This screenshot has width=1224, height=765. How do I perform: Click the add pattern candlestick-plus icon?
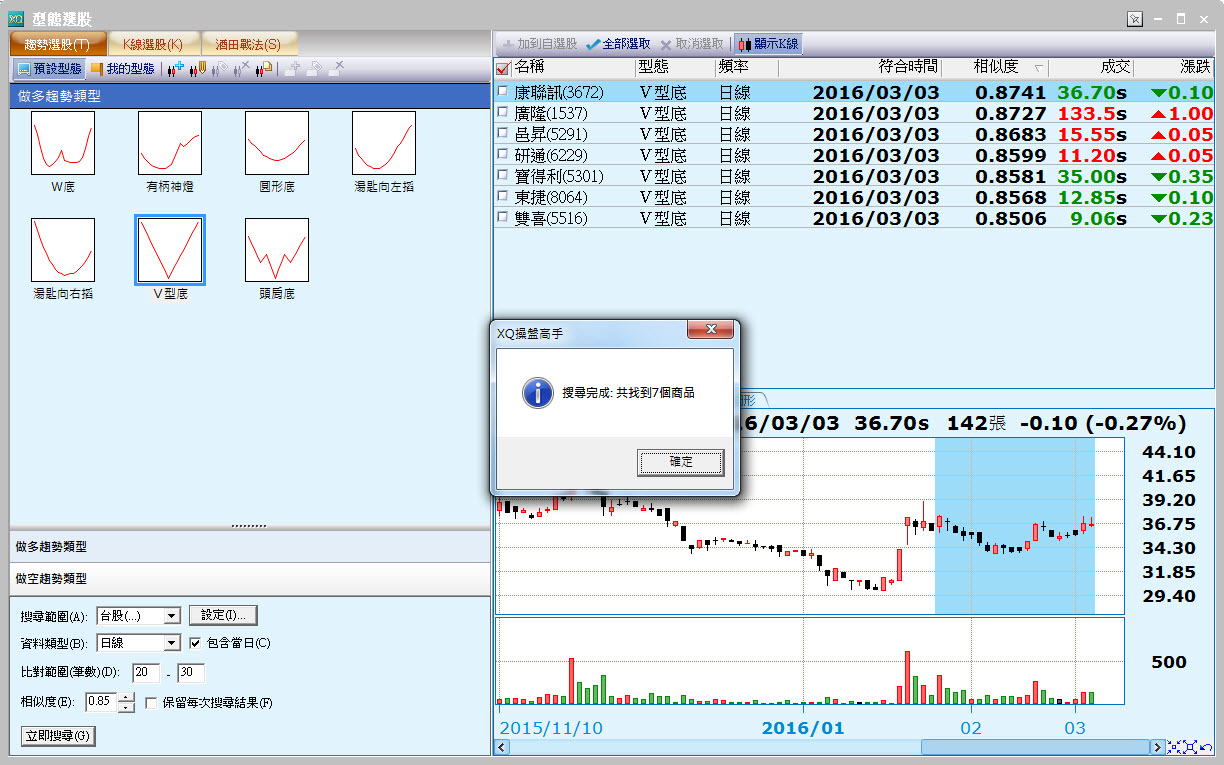[175, 69]
